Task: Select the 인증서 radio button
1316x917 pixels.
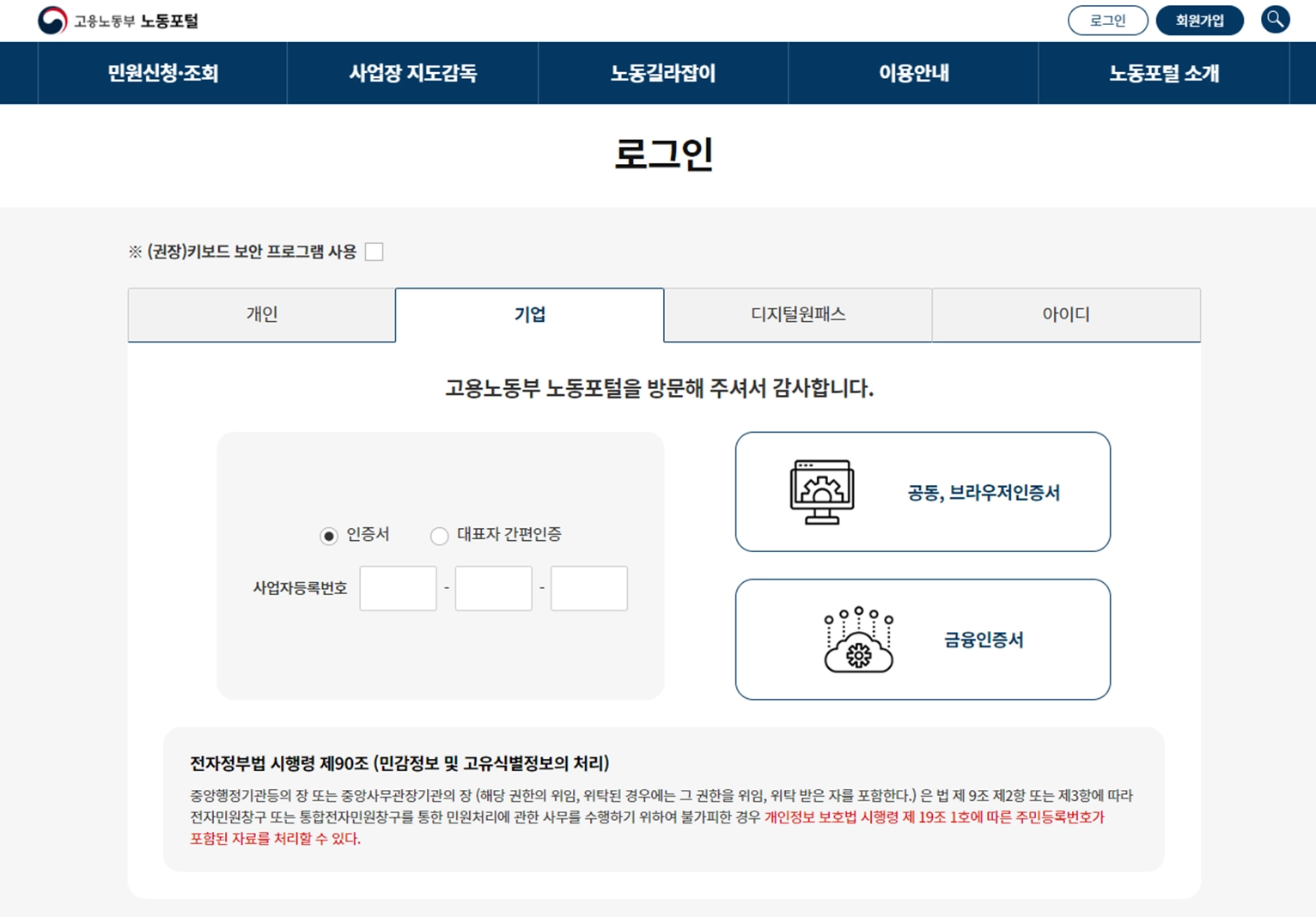Action: click(328, 536)
